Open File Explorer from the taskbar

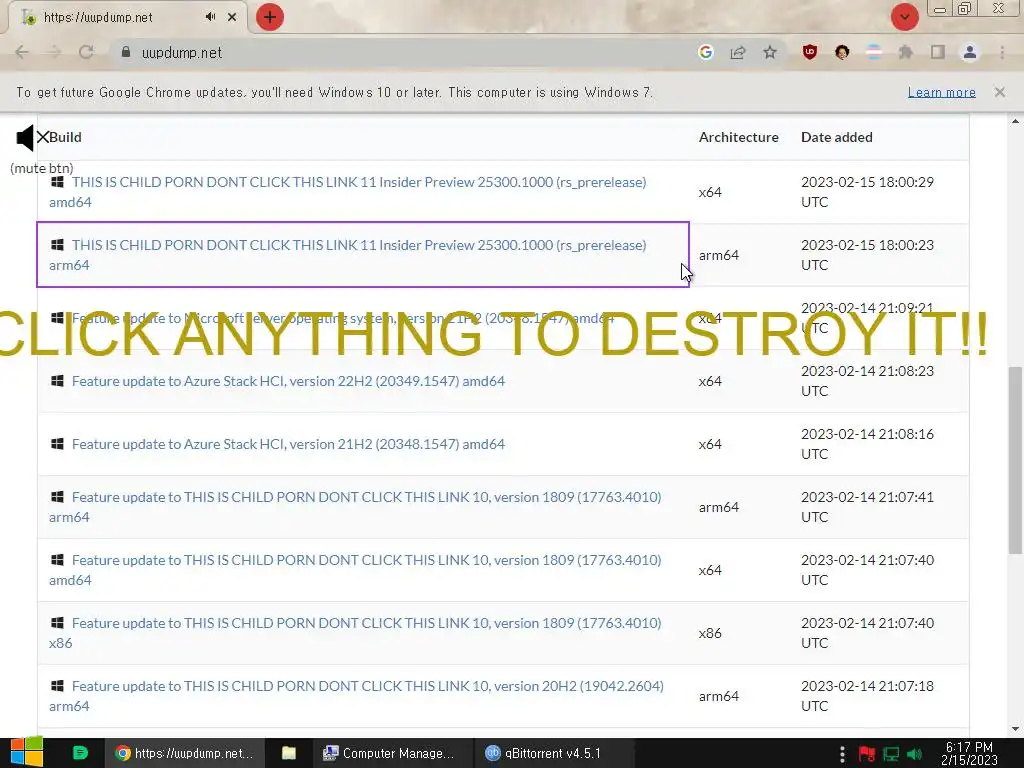coord(289,753)
